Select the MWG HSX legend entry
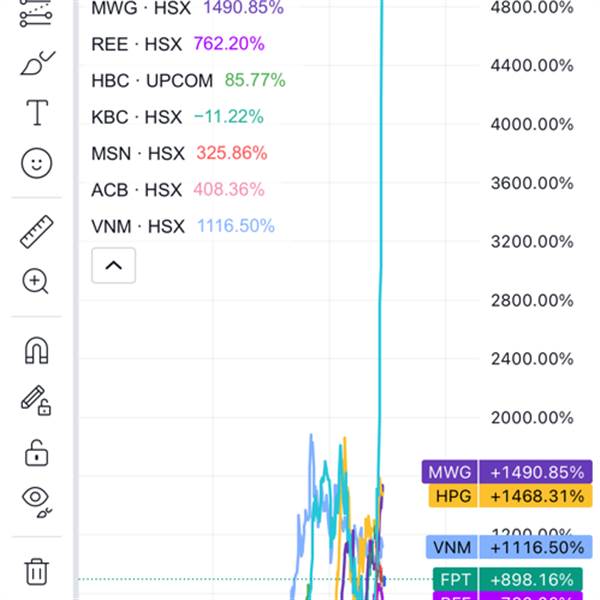The width and height of the screenshot is (600, 600). click(x=138, y=8)
